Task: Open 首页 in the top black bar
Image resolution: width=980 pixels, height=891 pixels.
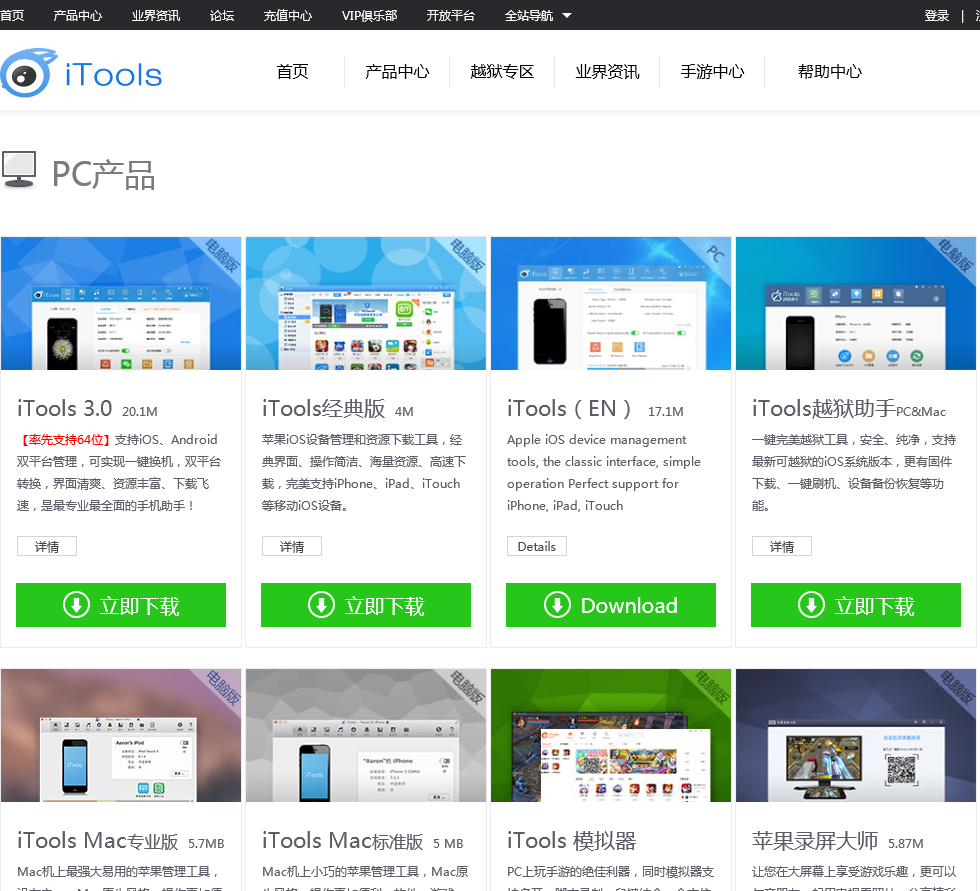Action: pyautogui.click(x=12, y=16)
